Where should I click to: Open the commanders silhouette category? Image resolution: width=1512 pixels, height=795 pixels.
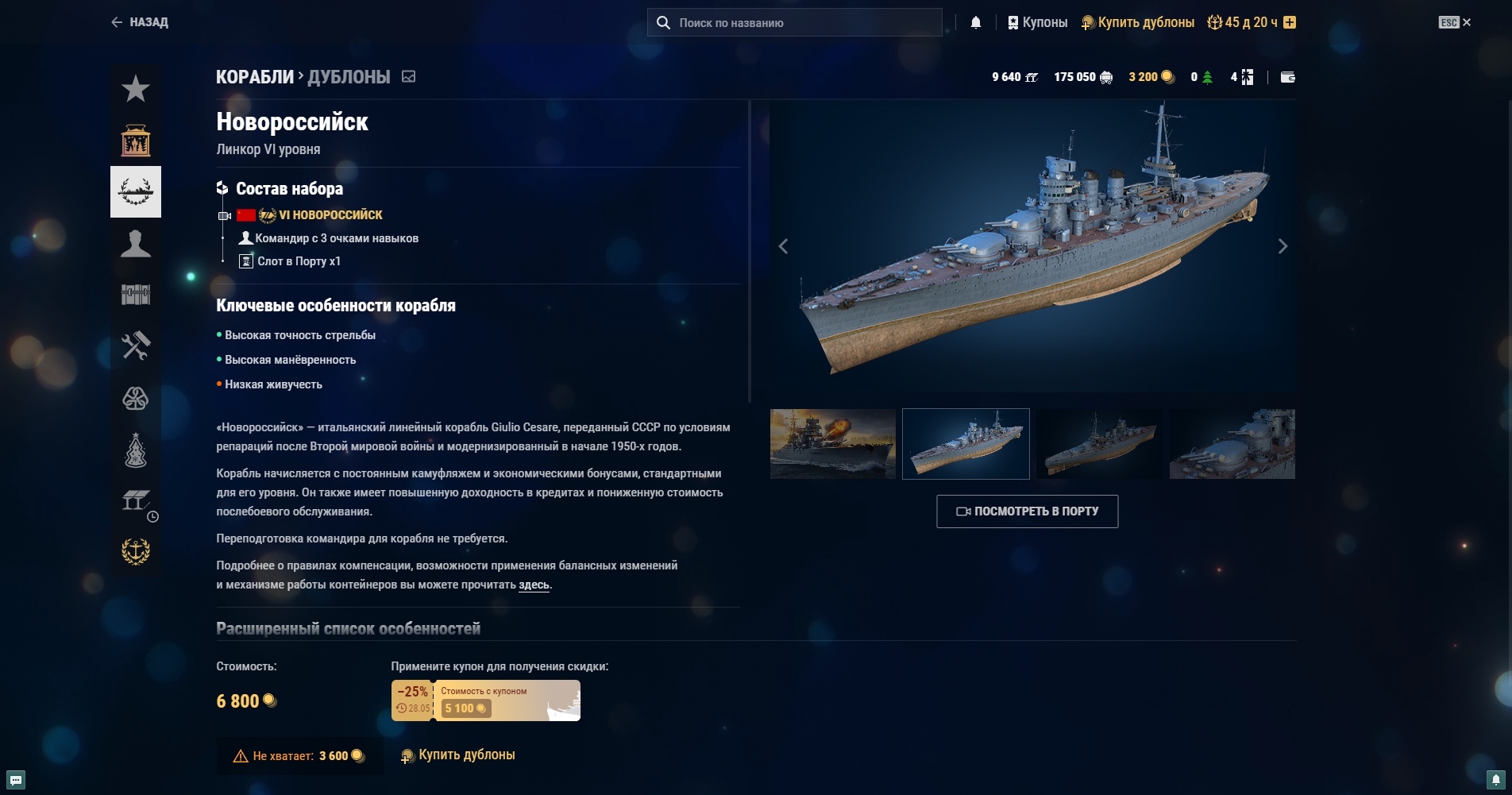136,243
